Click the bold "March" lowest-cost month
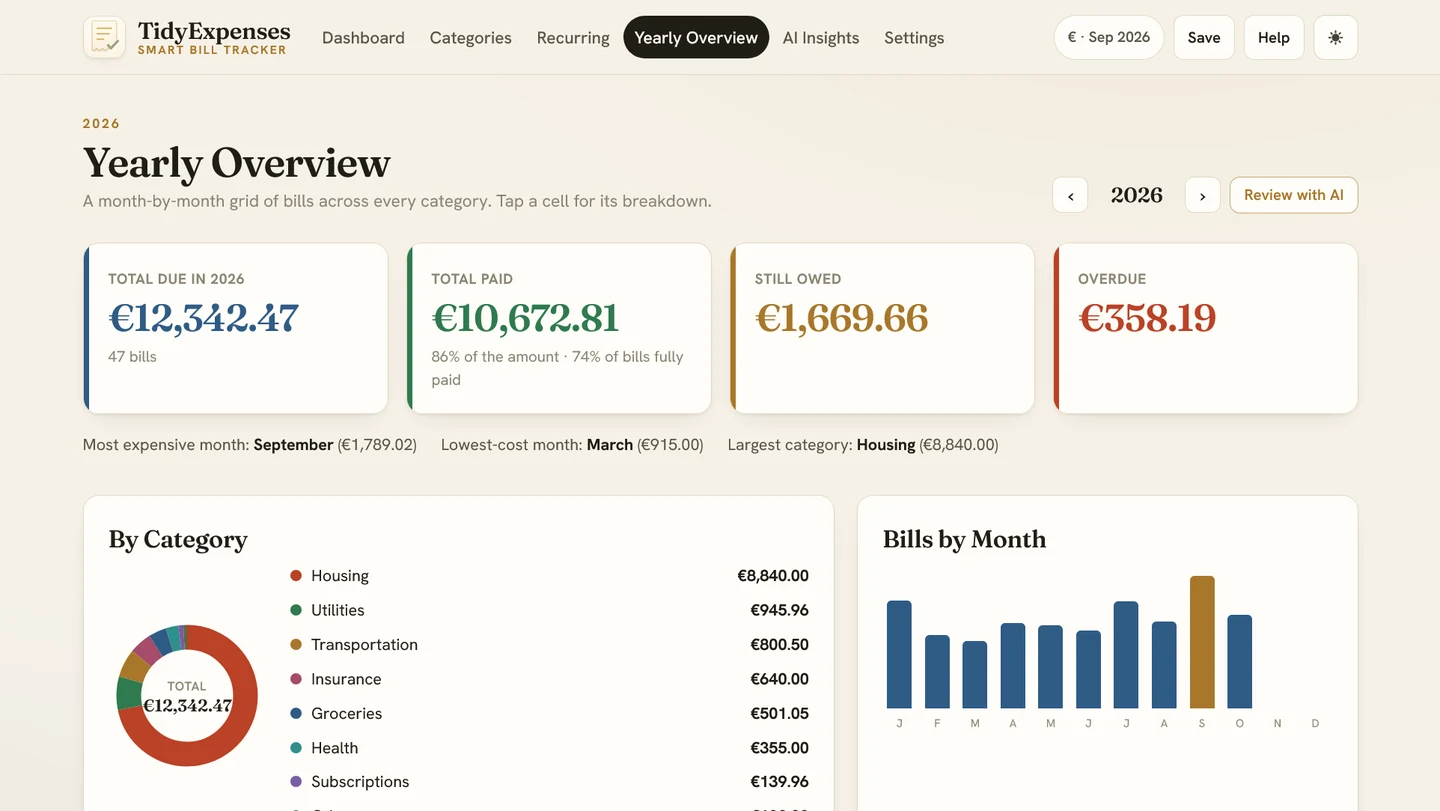The height and width of the screenshot is (811, 1440). pyautogui.click(x=610, y=445)
